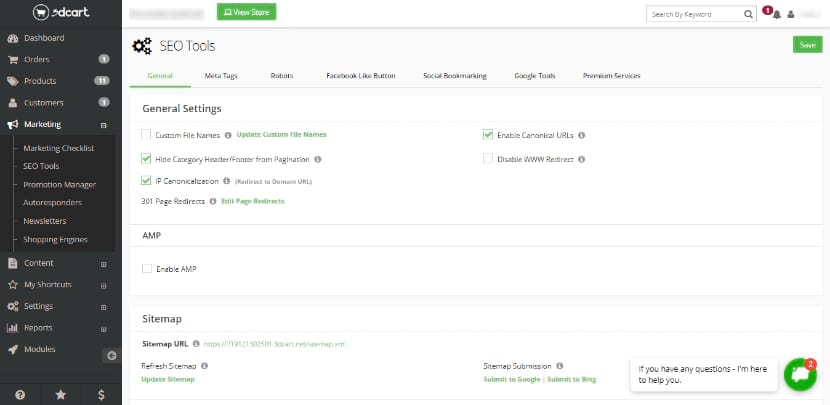The width and height of the screenshot is (830, 405).
Task: Tick the Enable AMP checkbox
Action: pos(147,269)
